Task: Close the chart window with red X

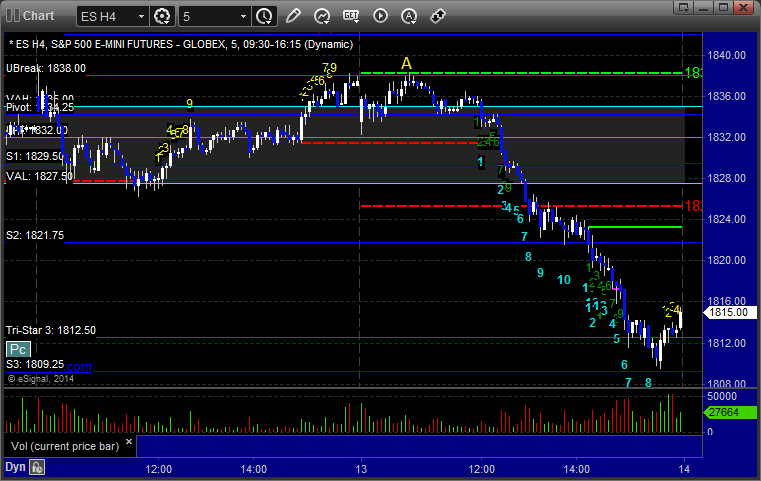Action: point(743,7)
